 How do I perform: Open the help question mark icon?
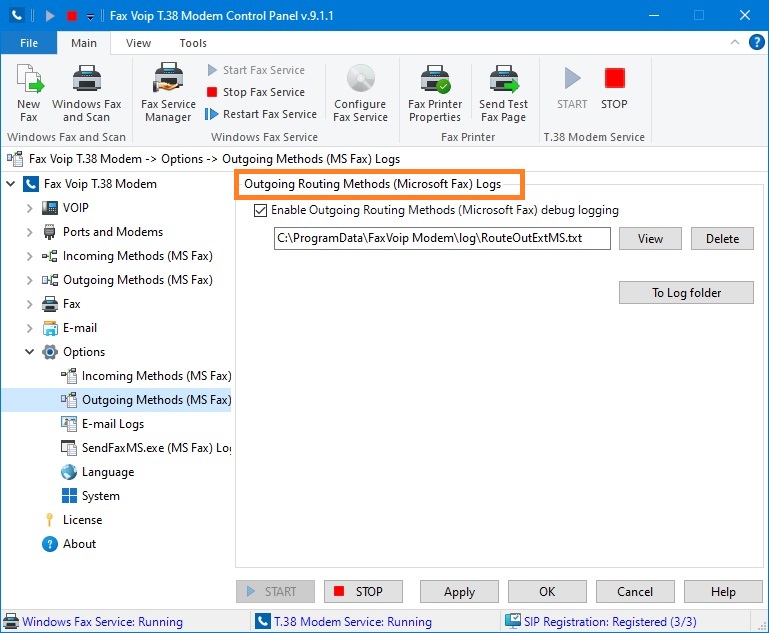[x=756, y=42]
